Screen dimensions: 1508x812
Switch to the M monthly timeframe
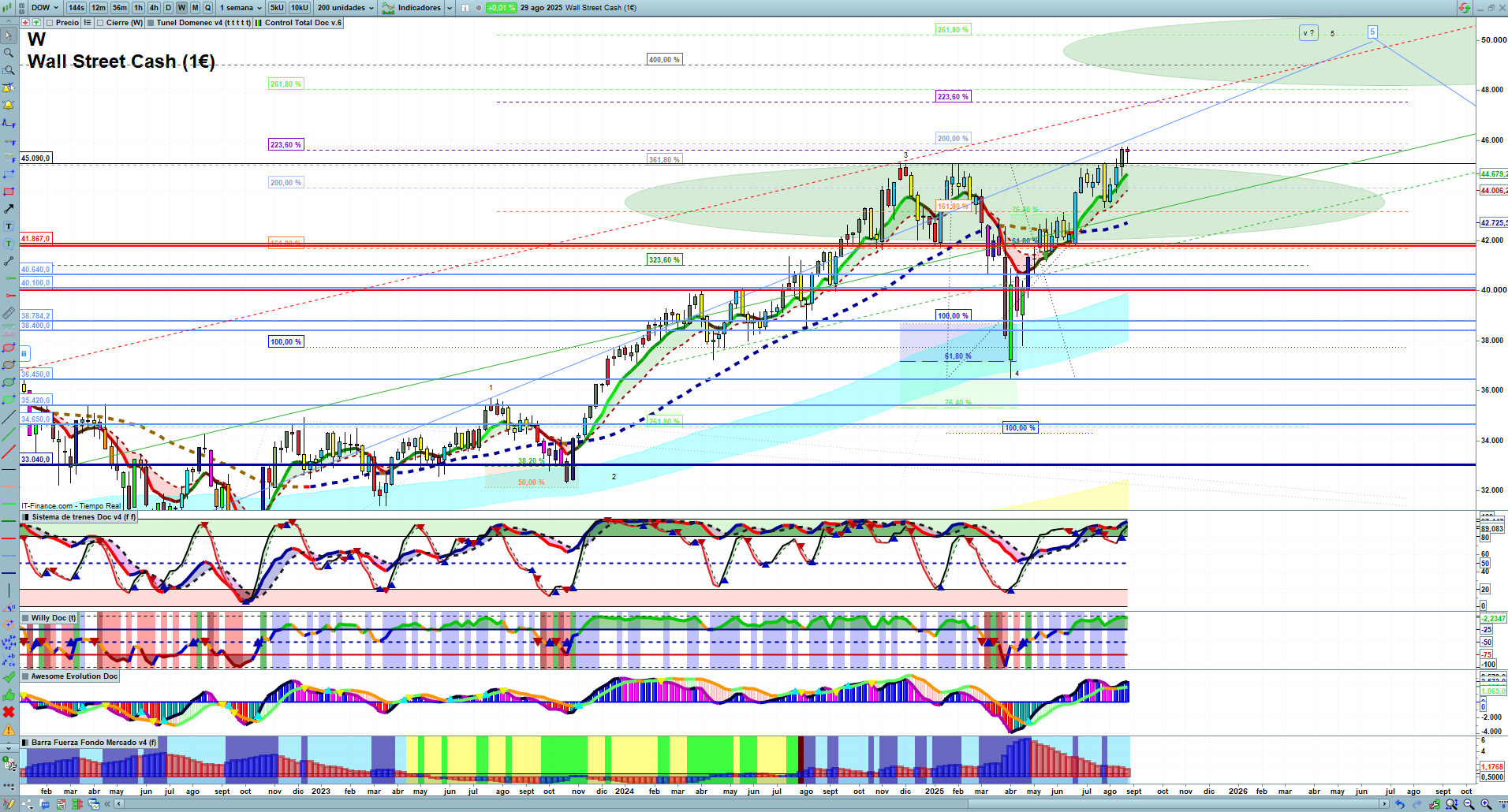coord(196,8)
